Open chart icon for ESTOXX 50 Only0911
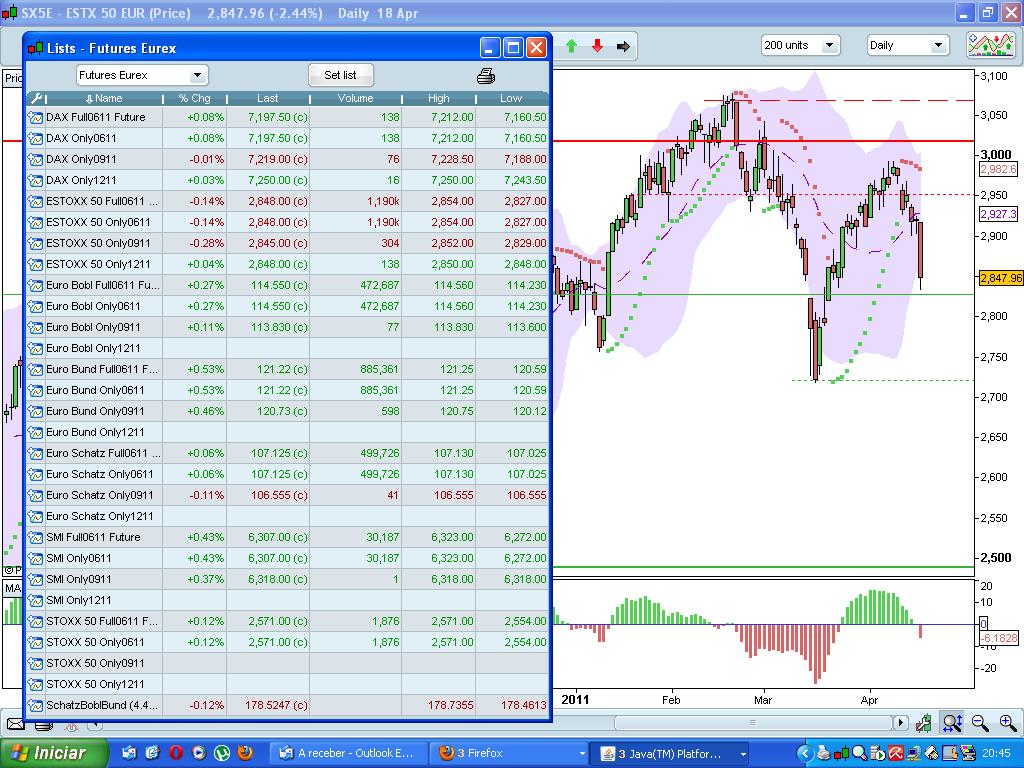The height and width of the screenshot is (768, 1024). pyautogui.click(x=35, y=243)
